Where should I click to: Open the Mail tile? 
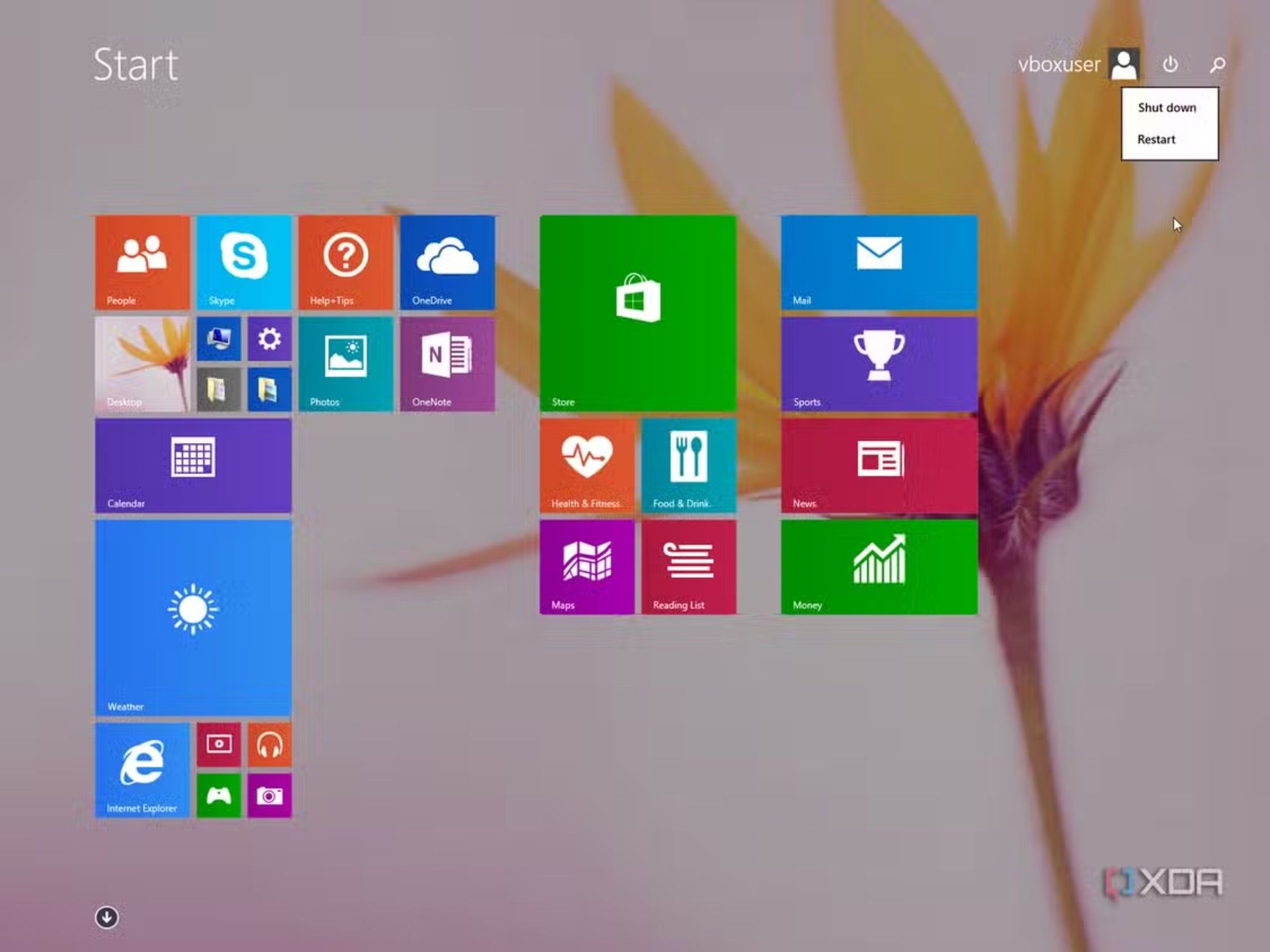pos(879,262)
